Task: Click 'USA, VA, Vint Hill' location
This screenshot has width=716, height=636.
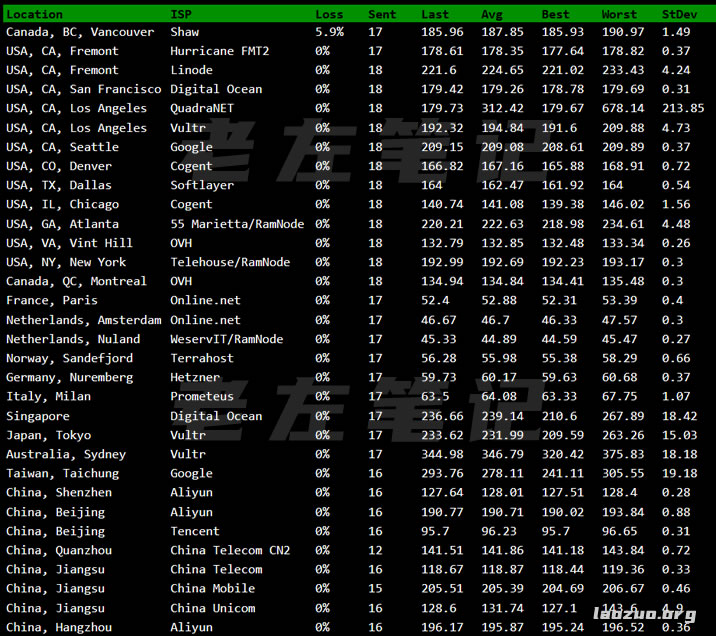Action: [x=69, y=243]
